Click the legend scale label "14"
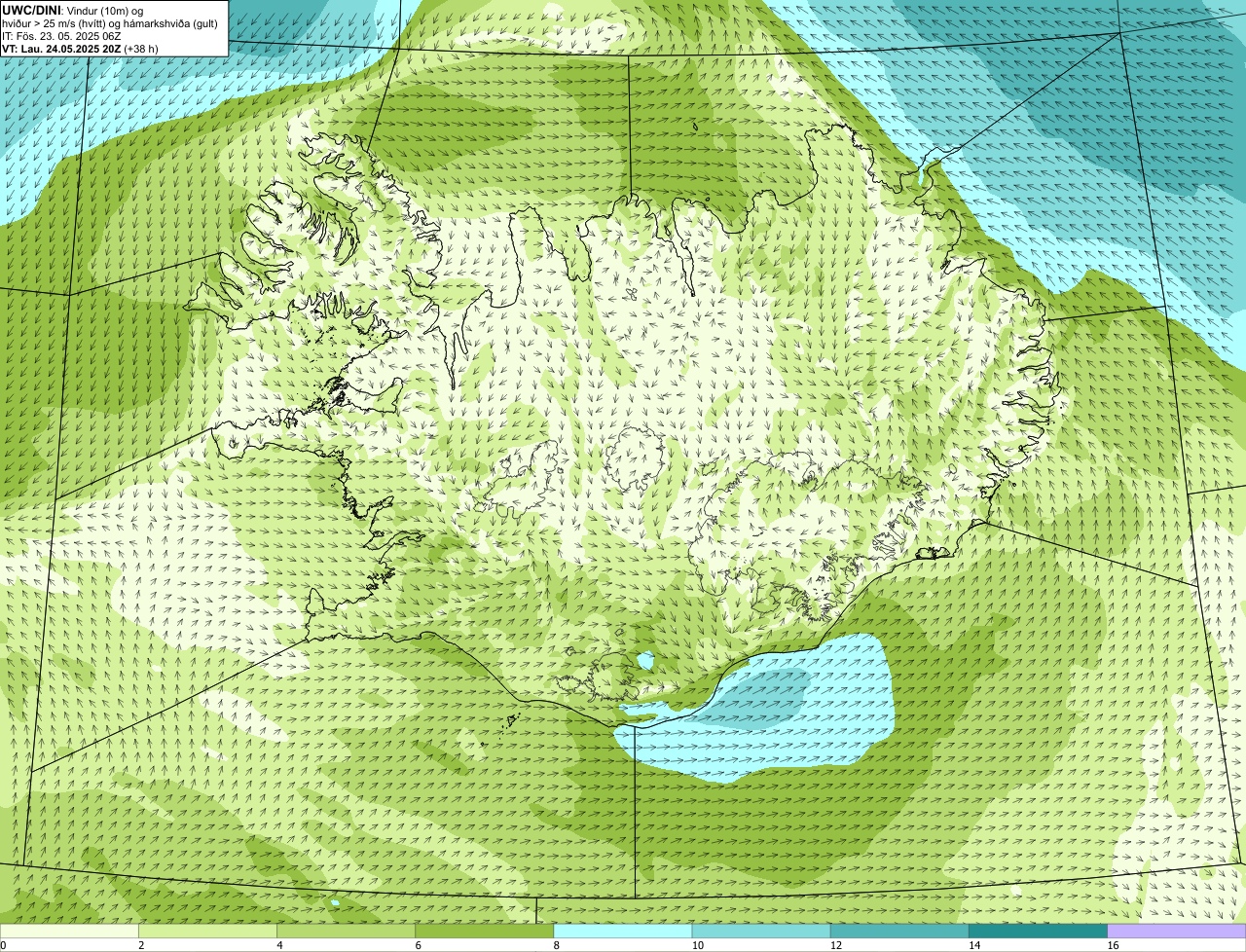The height and width of the screenshot is (952, 1246). 974,945
